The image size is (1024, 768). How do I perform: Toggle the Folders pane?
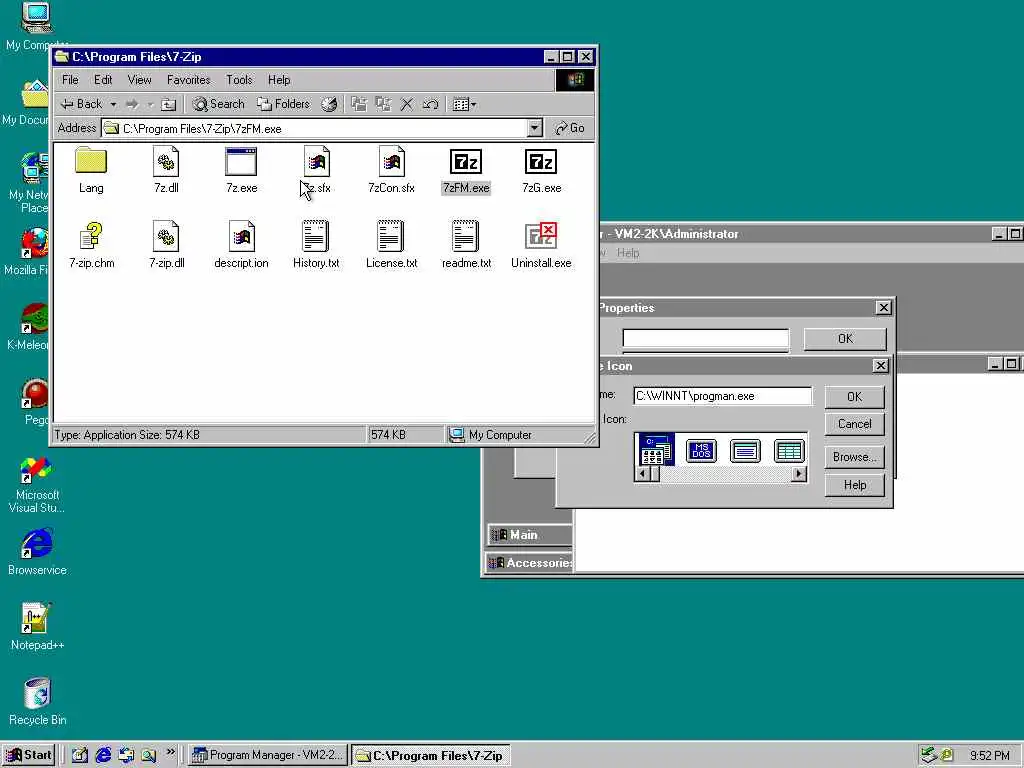pyautogui.click(x=283, y=104)
